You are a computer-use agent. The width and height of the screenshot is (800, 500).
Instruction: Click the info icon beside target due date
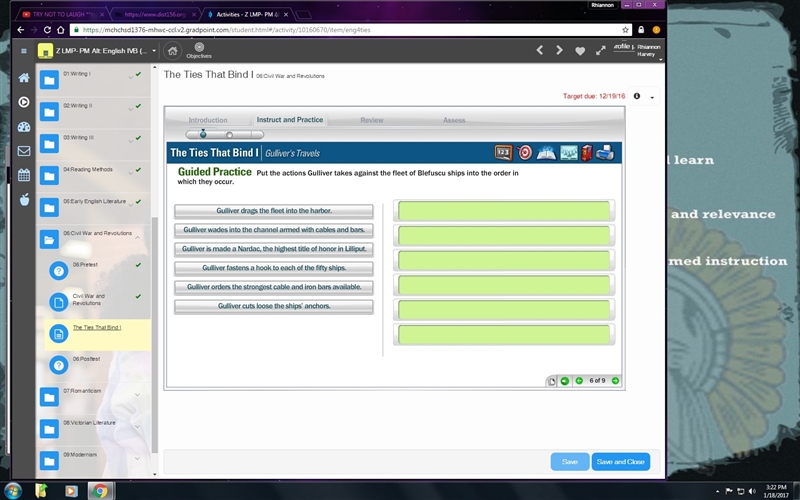click(637, 96)
